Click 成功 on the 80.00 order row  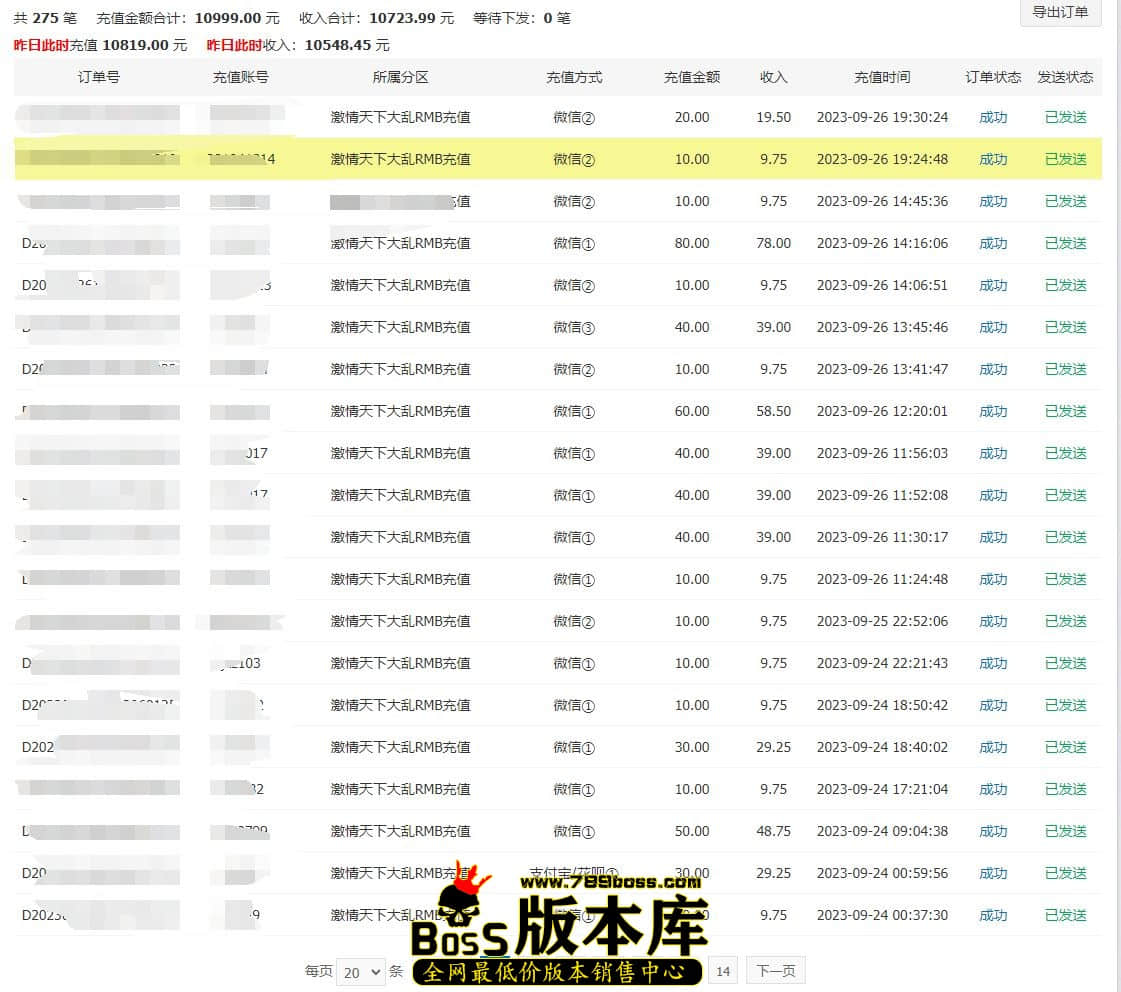click(992, 243)
